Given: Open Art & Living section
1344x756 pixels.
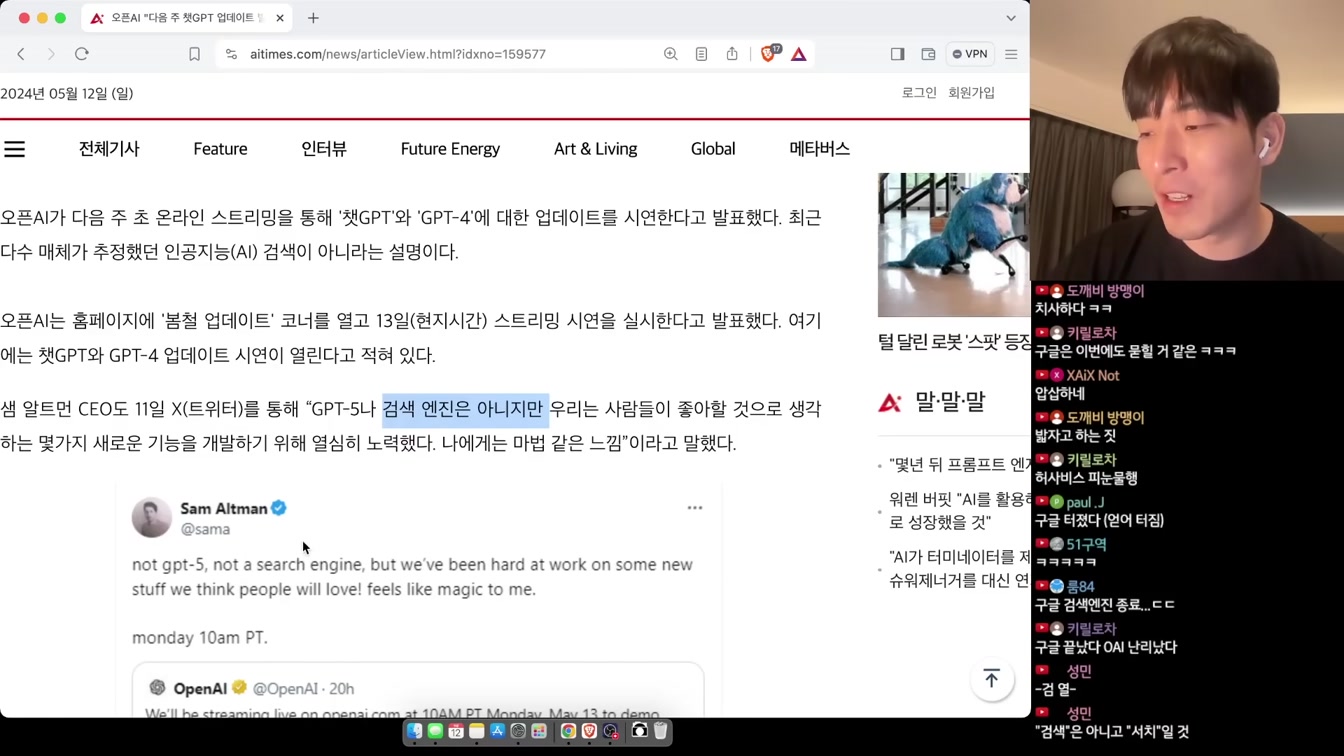Looking at the screenshot, I should click(x=595, y=149).
